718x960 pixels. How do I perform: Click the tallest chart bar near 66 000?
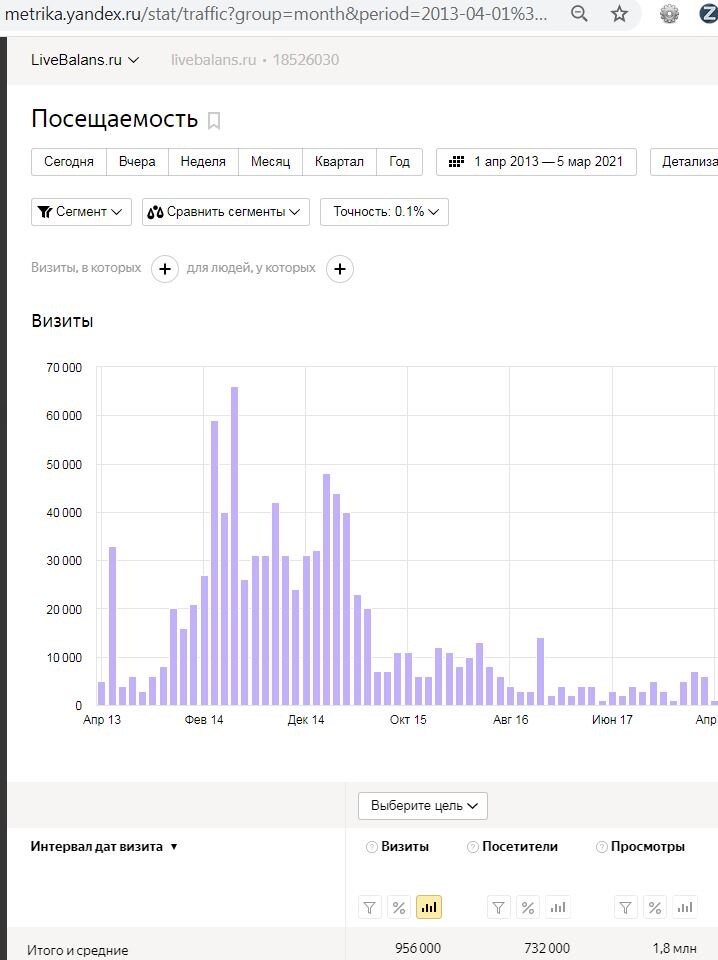pyautogui.click(x=234, y=546)
